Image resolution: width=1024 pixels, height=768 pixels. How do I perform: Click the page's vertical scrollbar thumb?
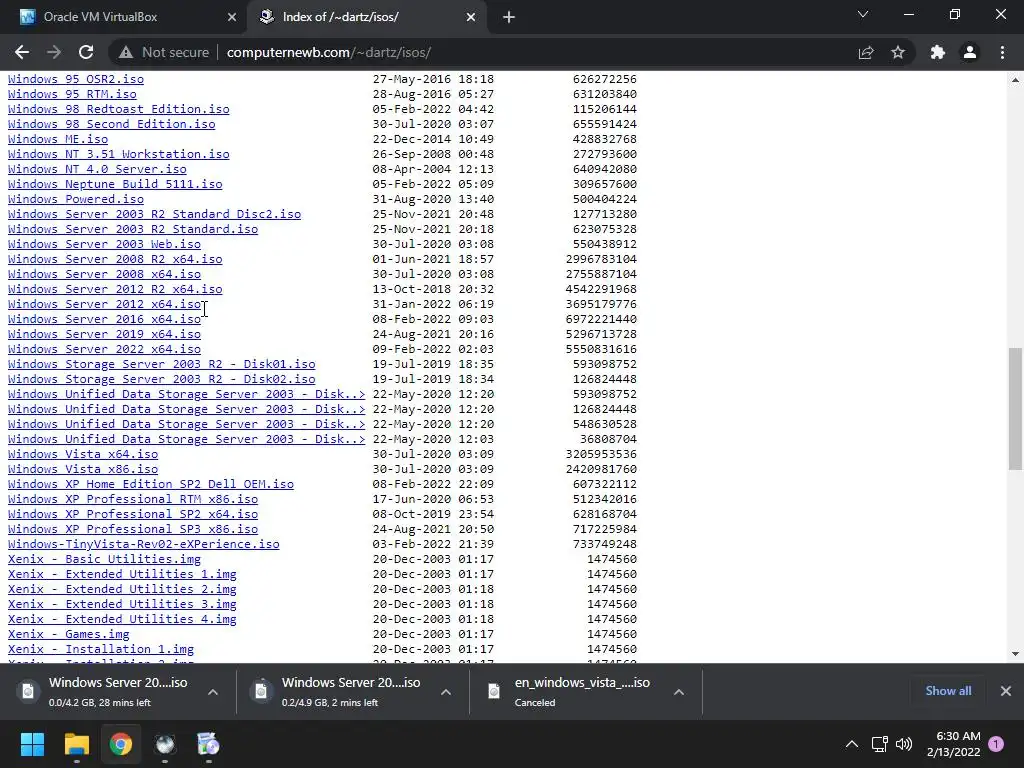click(x=1015, y=409)
